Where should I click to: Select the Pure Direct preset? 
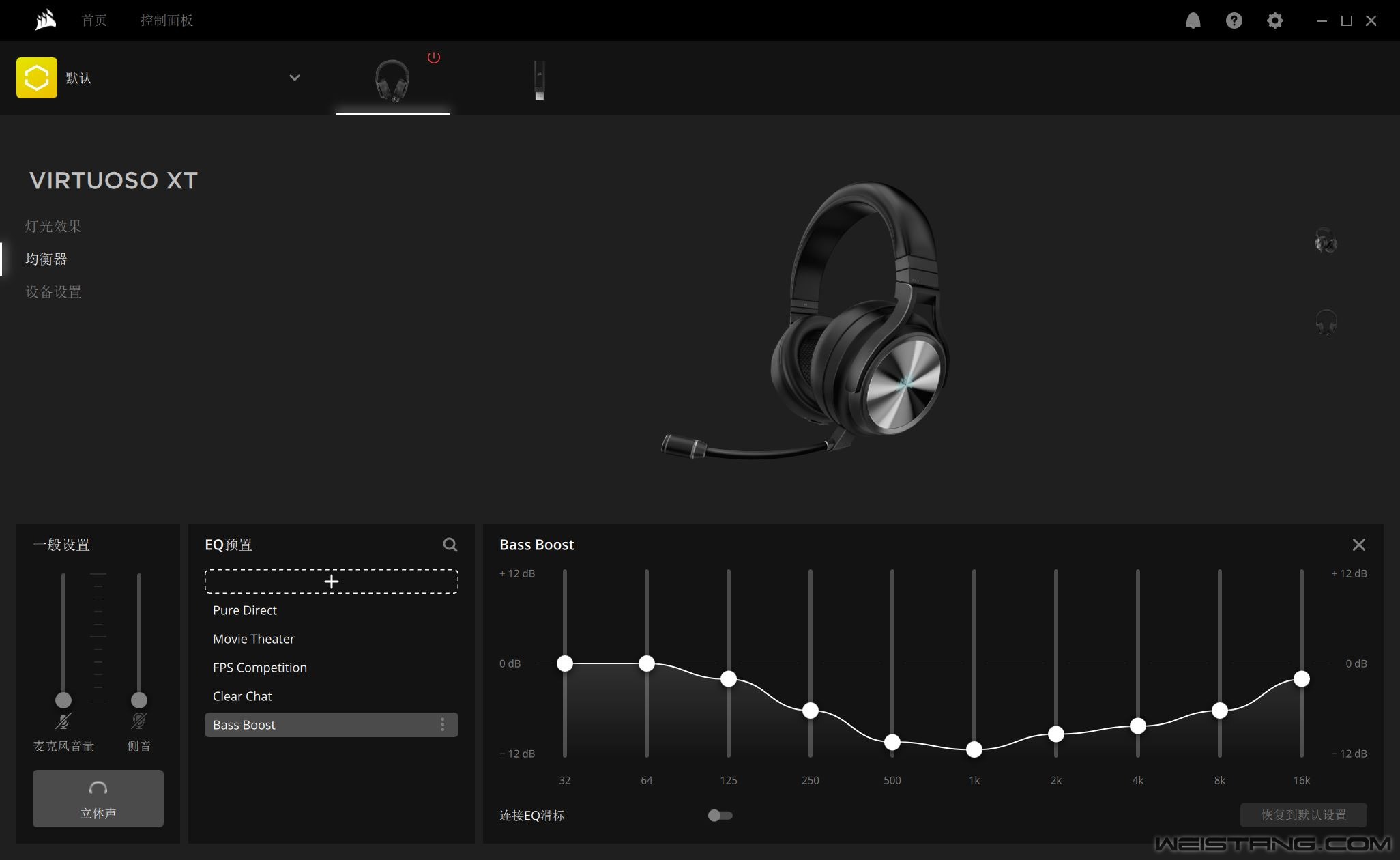coord(332,610)
